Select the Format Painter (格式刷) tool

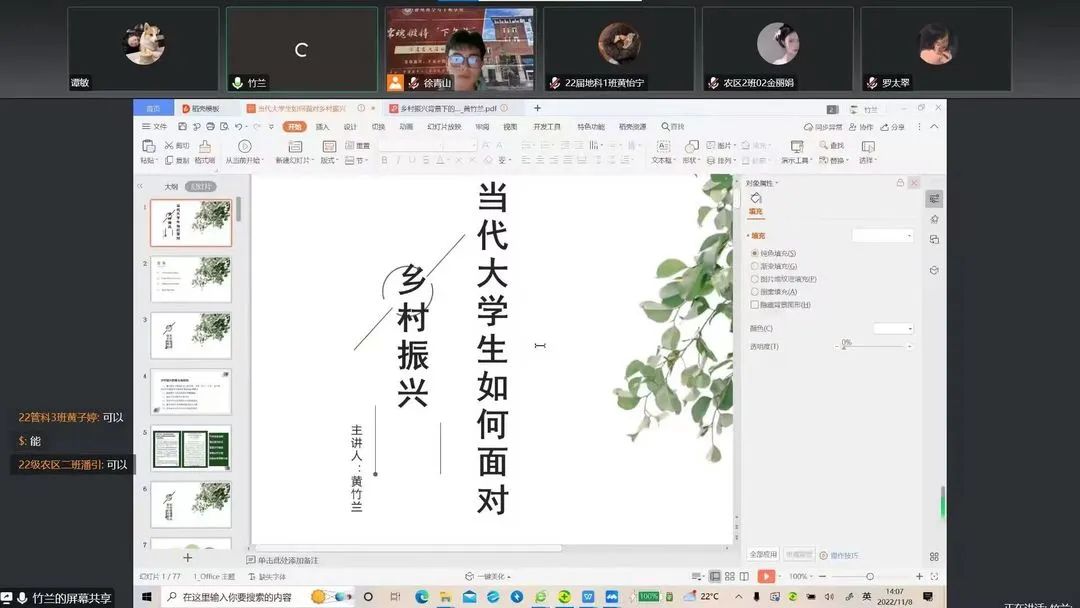point(204,147)
